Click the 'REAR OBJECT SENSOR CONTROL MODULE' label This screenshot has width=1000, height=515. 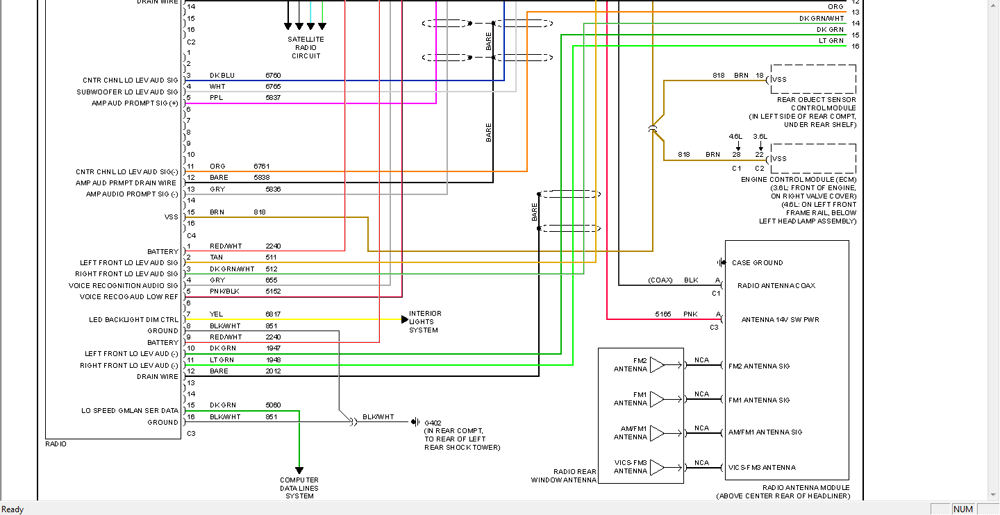click(816, 104)
